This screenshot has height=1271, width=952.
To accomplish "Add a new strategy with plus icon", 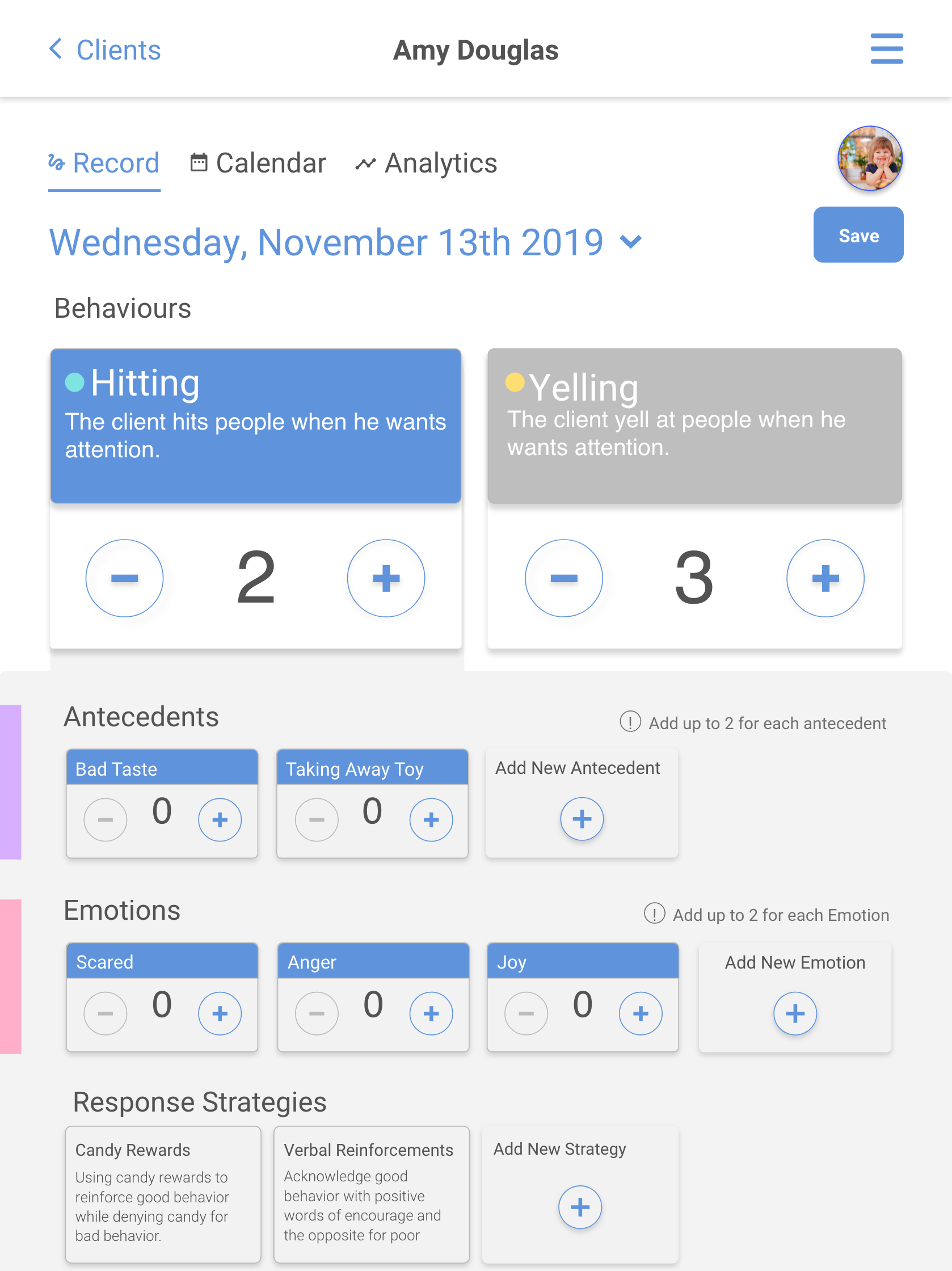I will [x=580, y=1207].
